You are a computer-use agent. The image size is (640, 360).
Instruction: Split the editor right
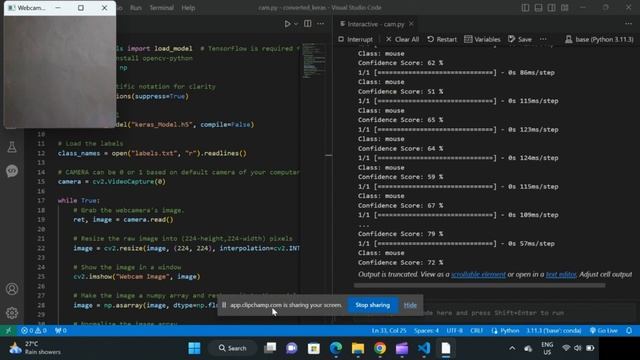[308, 24]
